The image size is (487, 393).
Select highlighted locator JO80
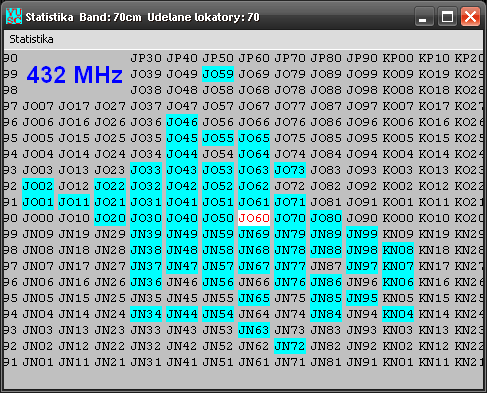pyautogui.click(x=326, y=218)
